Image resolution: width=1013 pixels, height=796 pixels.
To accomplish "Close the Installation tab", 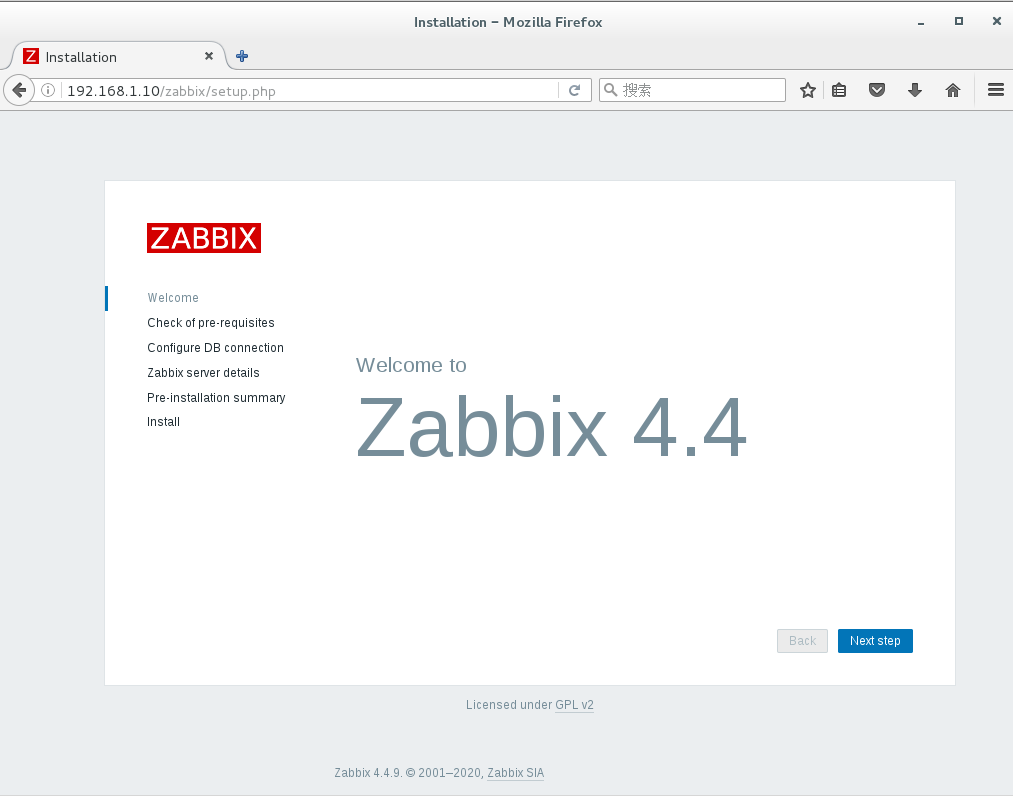I will tap(209, 56).
